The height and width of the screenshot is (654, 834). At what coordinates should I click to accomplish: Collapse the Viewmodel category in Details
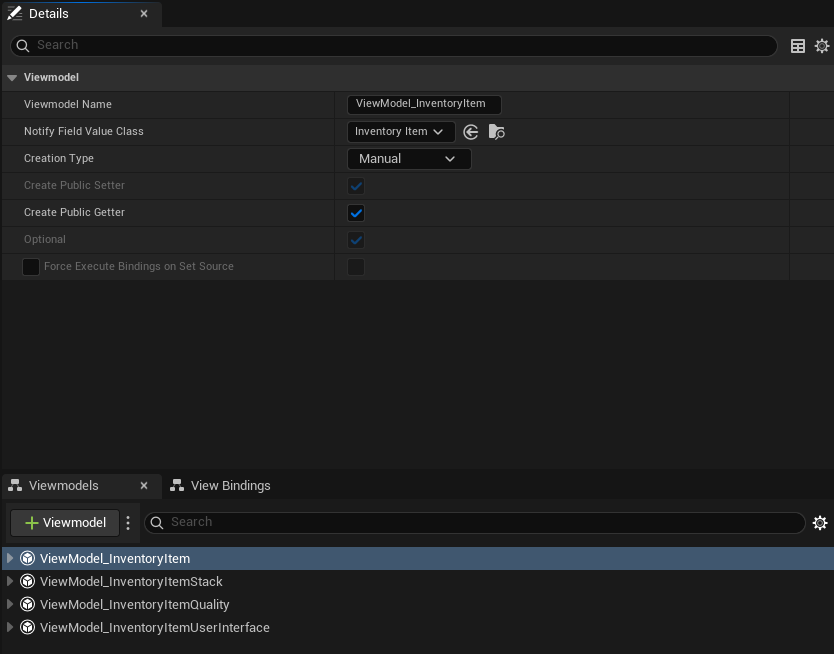click(x=11, y=77)
